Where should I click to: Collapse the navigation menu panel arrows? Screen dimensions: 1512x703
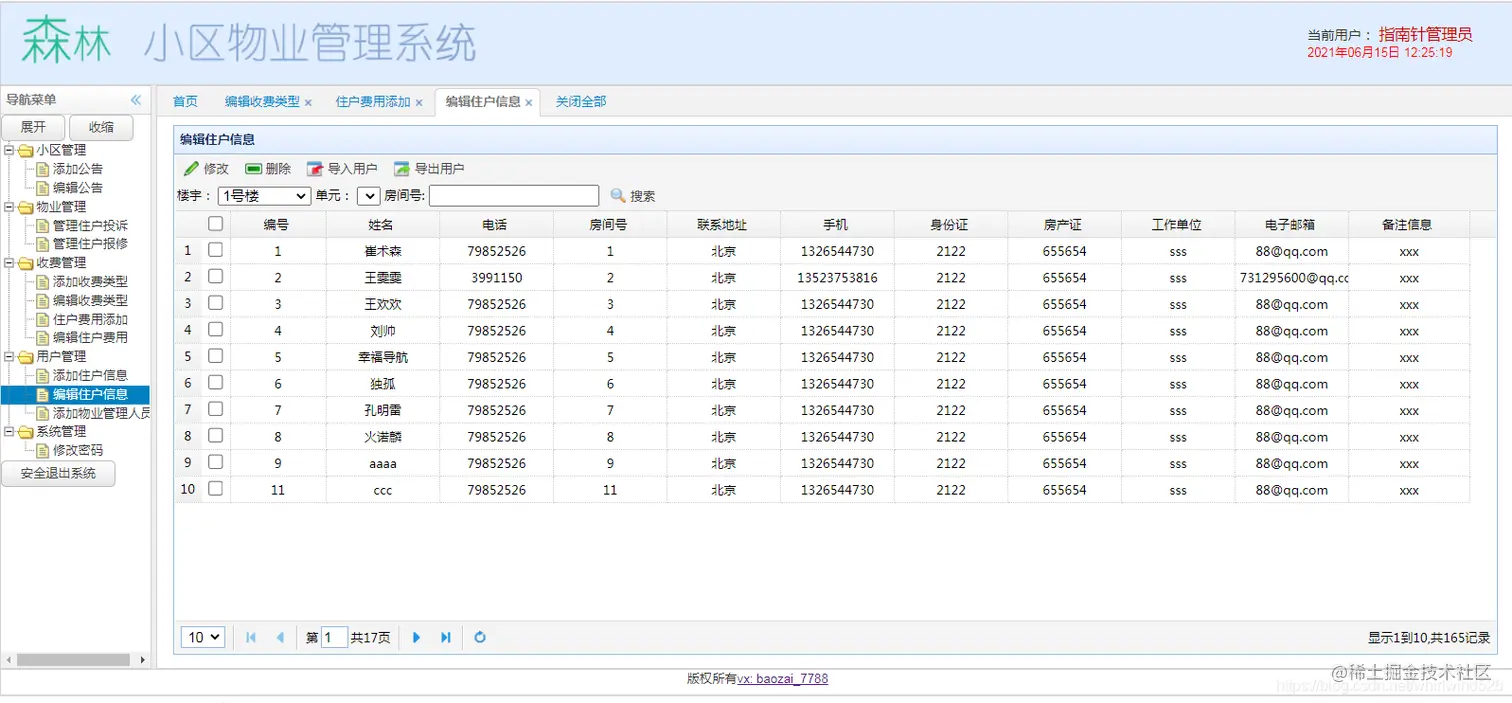click(136, 100)
